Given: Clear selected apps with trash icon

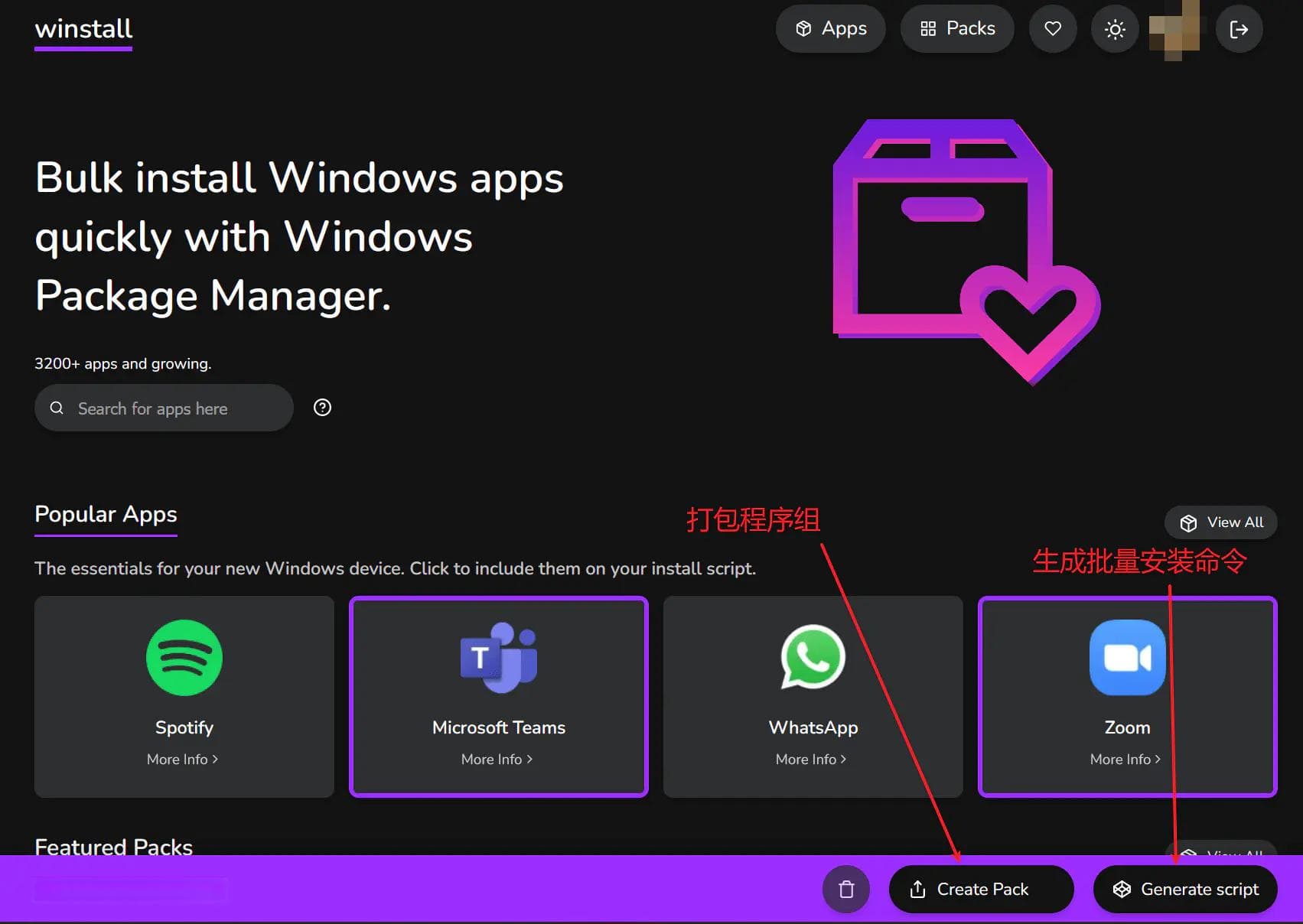Looking at the screenshot, I should coord(846,889).
